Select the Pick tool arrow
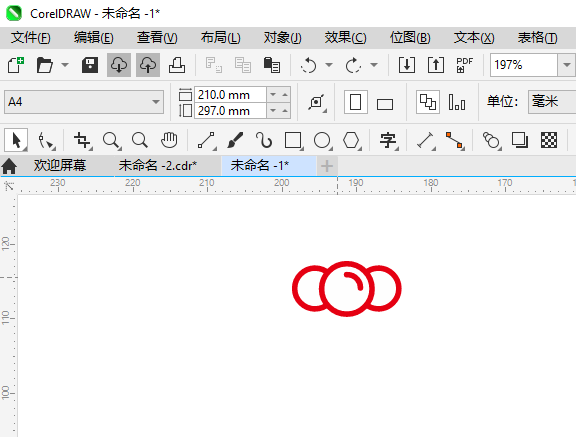 point(16,140)
